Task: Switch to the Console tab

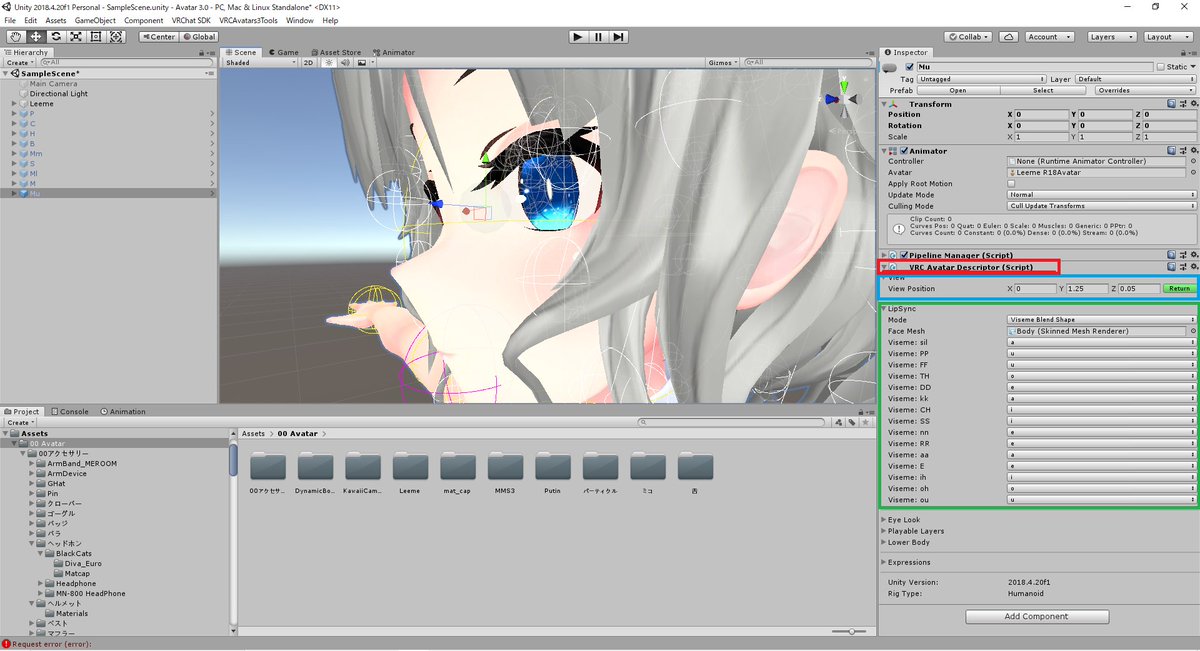Action: pyautogui.click(x=70, y=411)
